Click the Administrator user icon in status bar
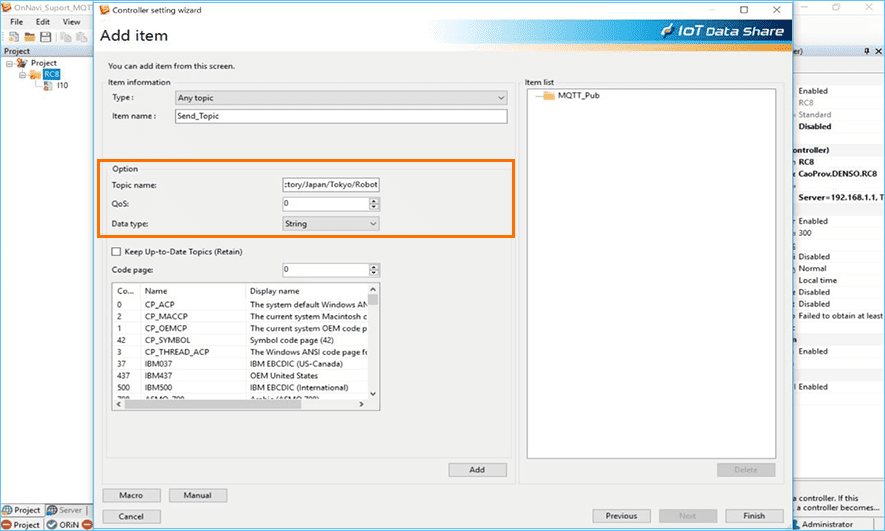885x531 pixels. (796, 524)
